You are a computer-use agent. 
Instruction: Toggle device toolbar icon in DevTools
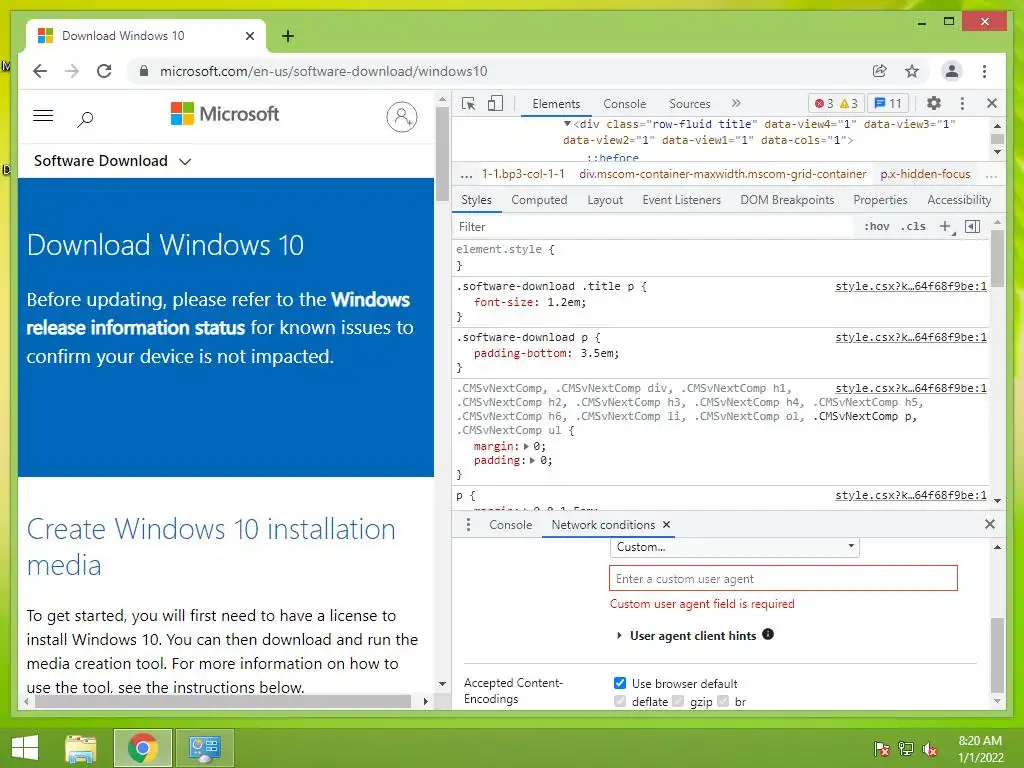click(496, 104)
